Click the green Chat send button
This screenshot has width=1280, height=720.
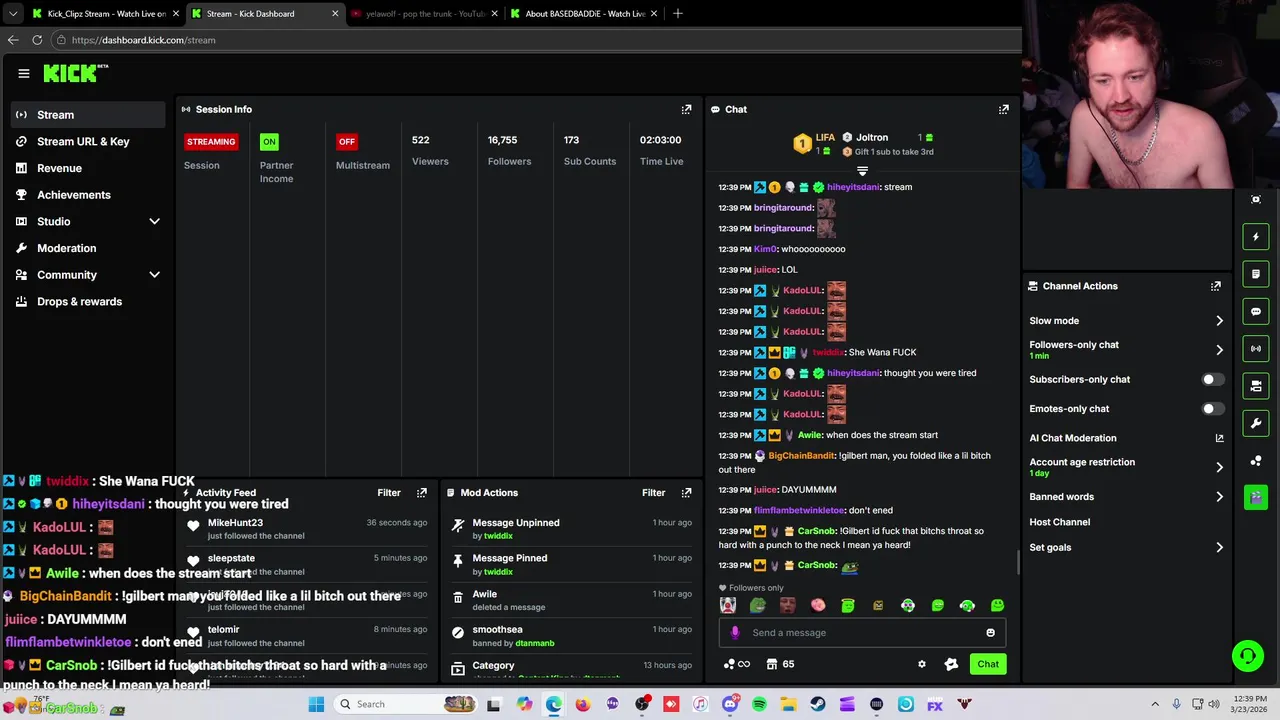[988, 664]
